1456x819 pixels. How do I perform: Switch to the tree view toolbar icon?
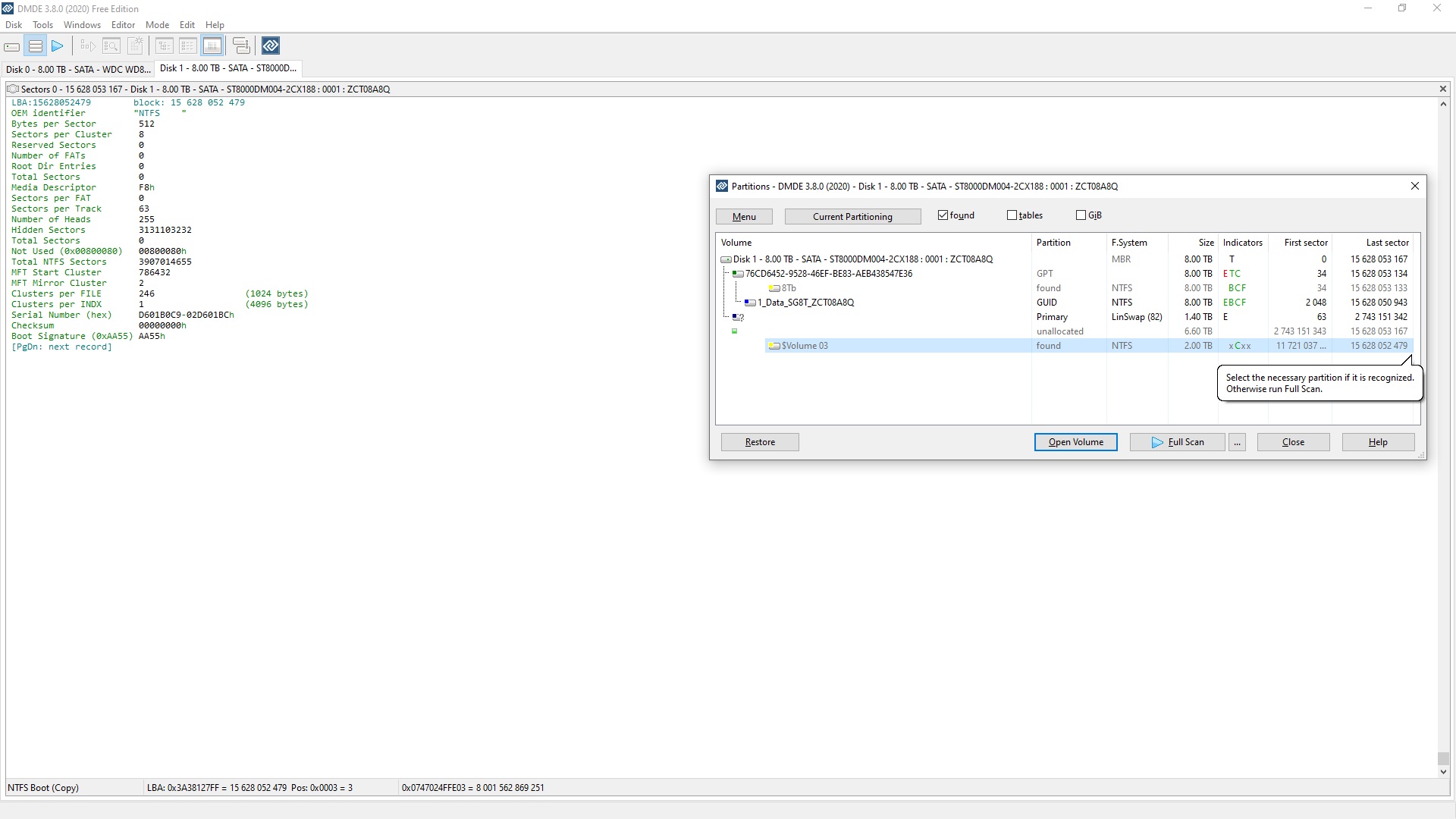coord(165,46)
